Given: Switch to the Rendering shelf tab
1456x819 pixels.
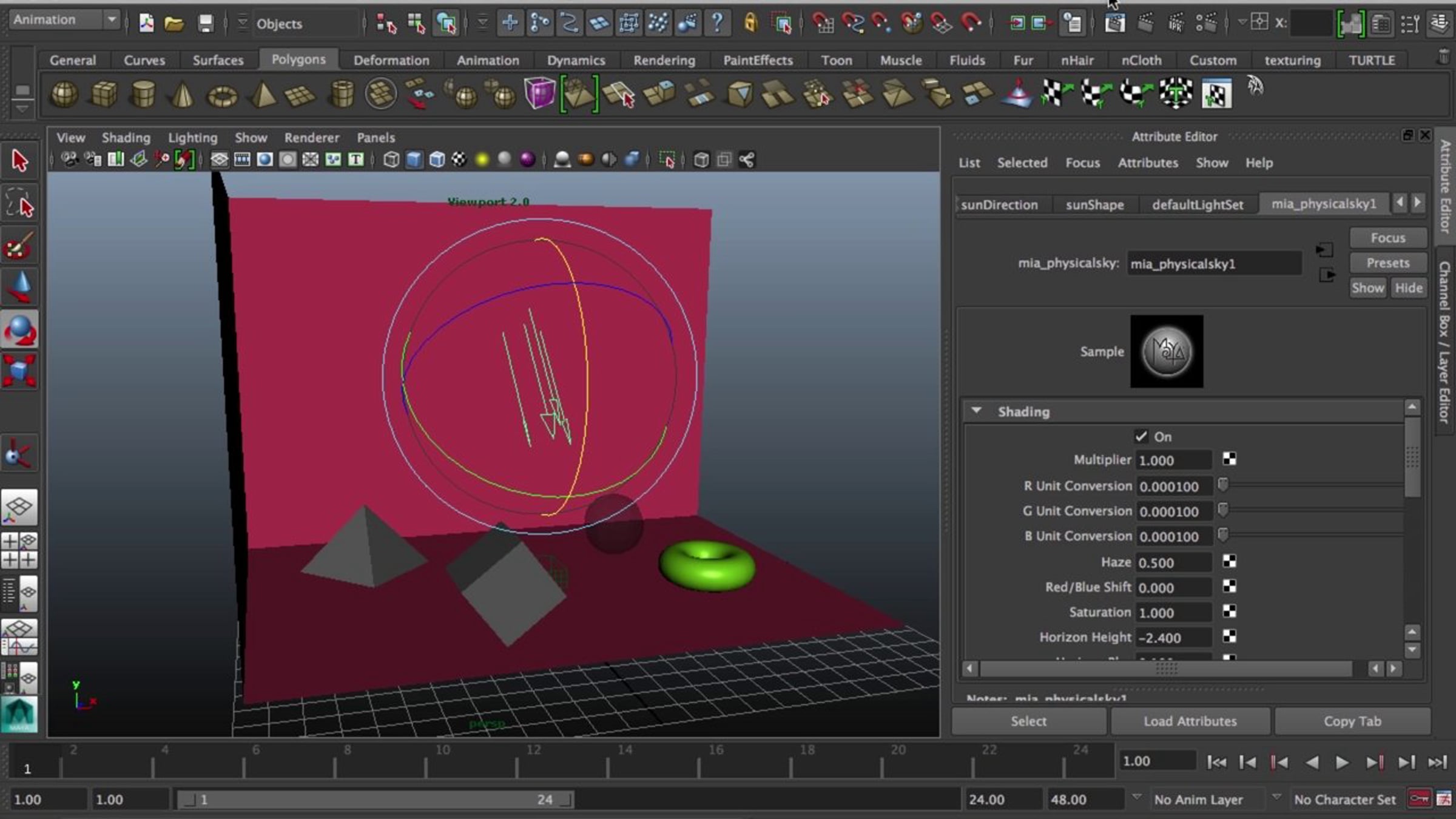Looking at the screenshot, I should [x=664, y=60].
